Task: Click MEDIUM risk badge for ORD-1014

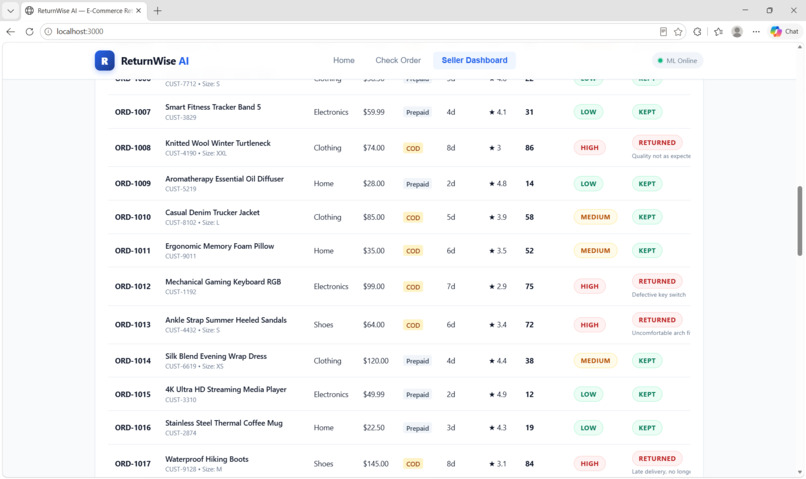Action: pos(595,361)
